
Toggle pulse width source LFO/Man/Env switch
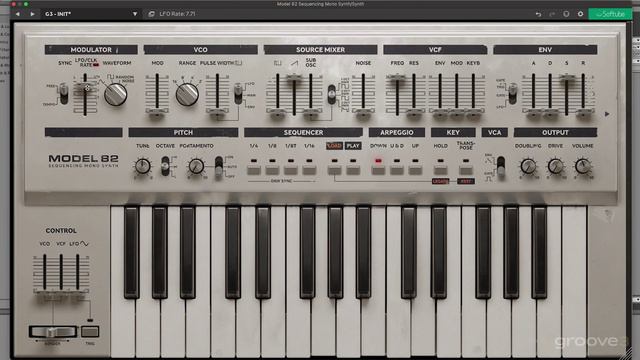(238, 93)
